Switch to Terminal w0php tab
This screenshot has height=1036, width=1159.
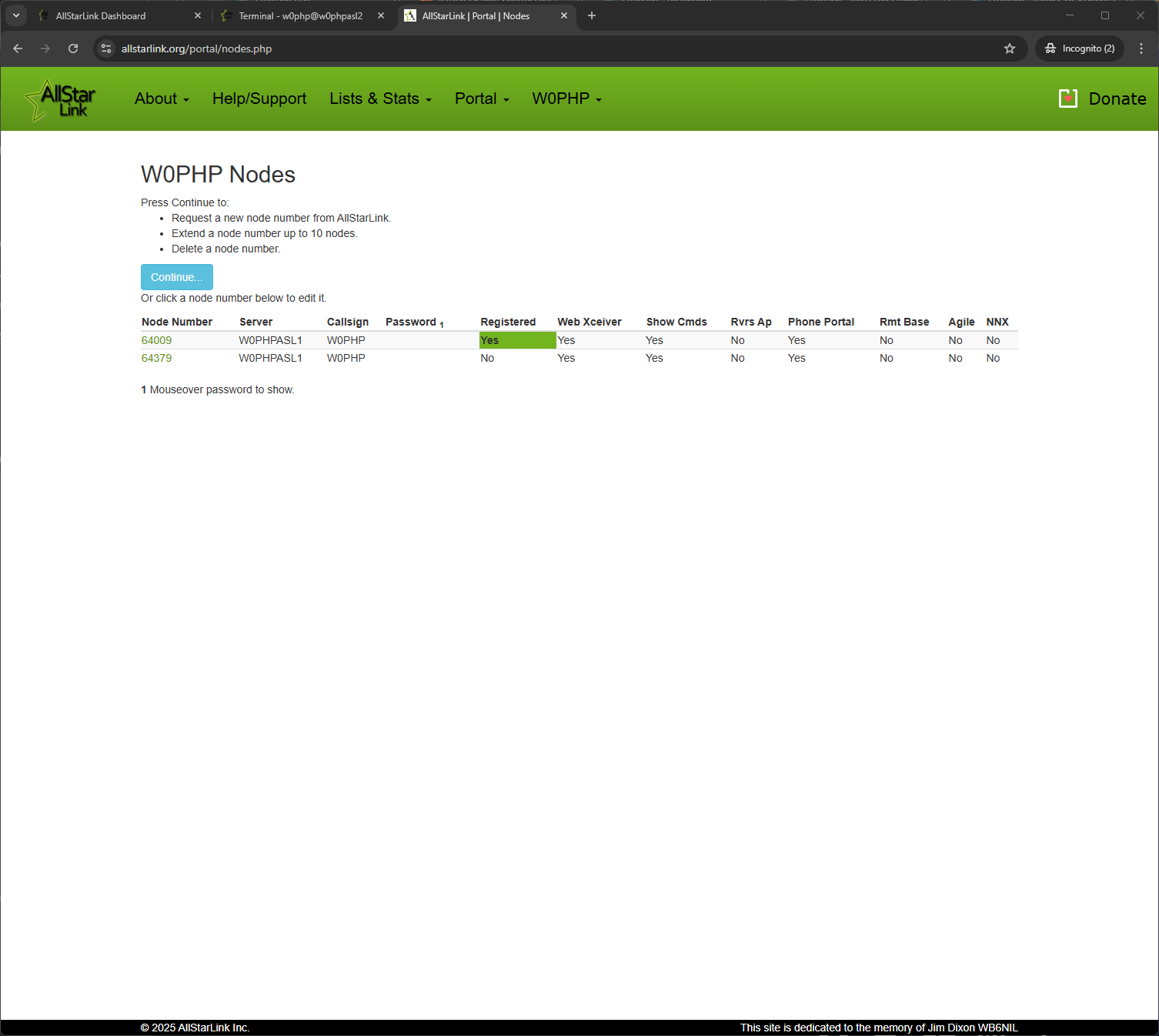click(x=300, y=15)
